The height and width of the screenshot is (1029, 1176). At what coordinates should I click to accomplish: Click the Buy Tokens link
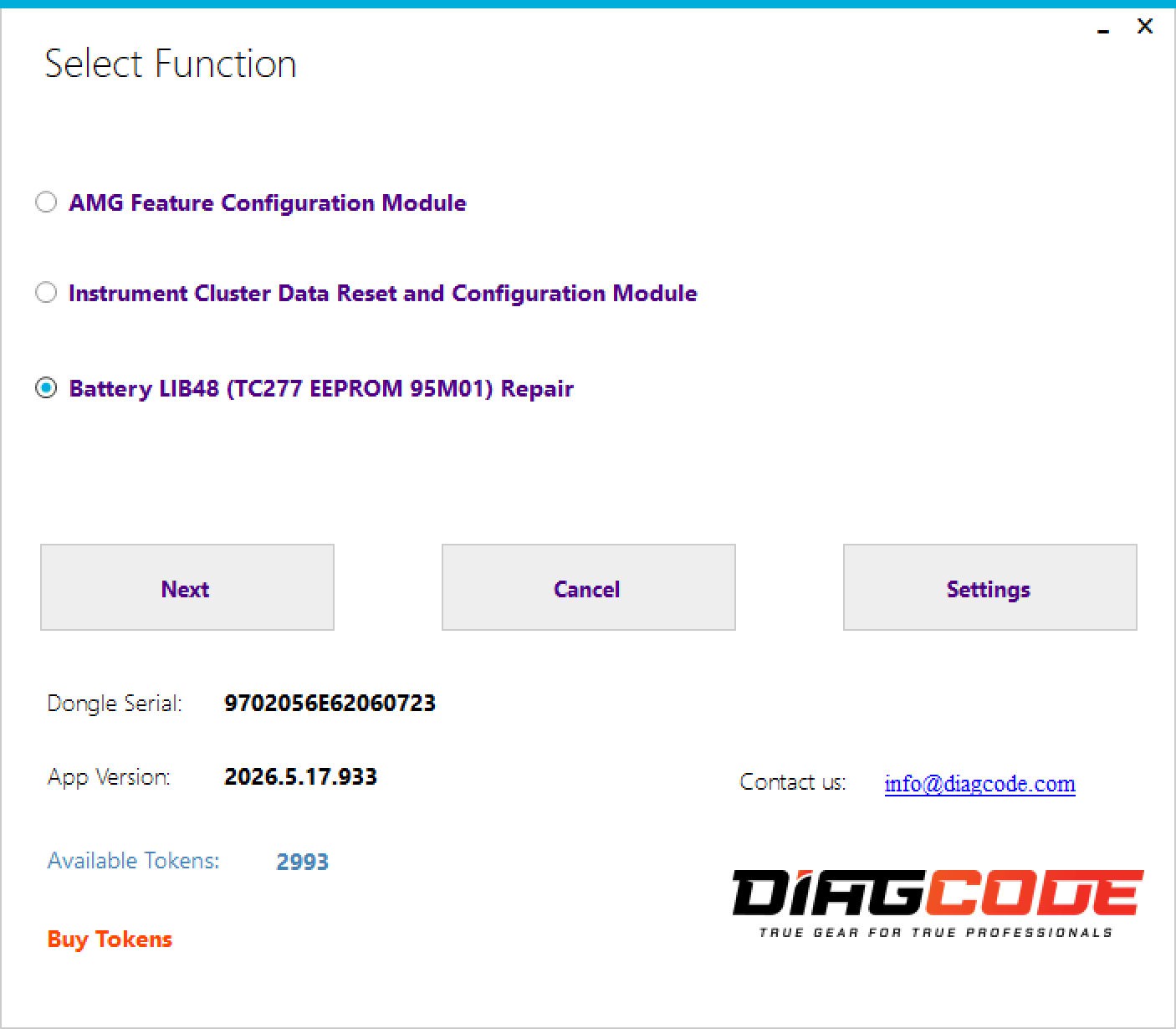click(x=110, y=939)
